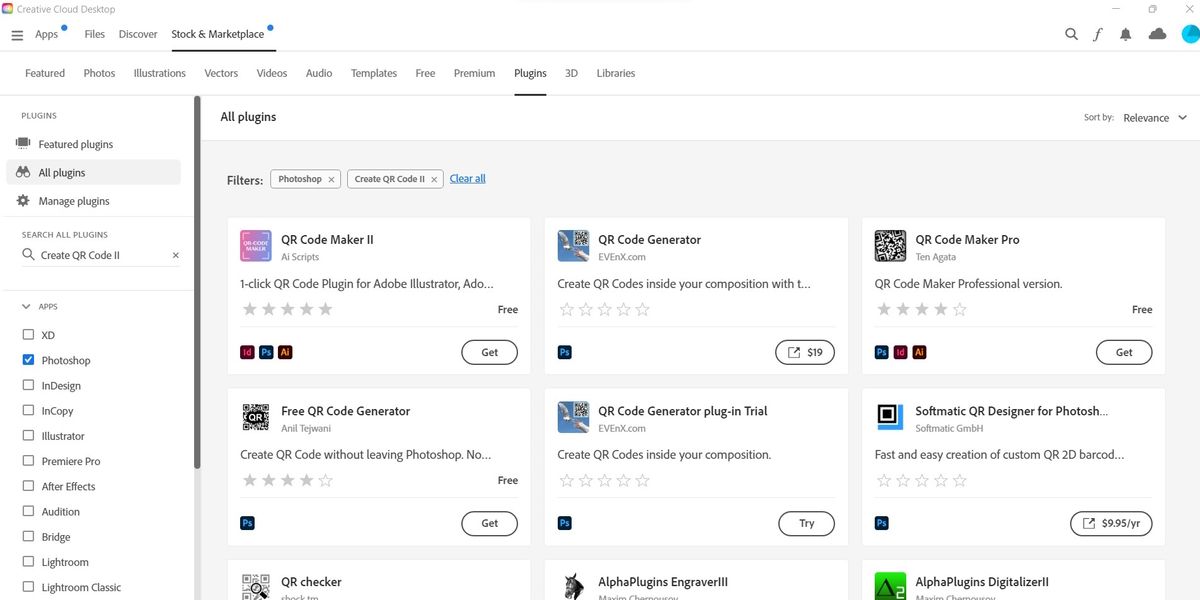Remove the Create QR Code II filter chip
Screen dimensions: 1200x600
pos(435,179)
